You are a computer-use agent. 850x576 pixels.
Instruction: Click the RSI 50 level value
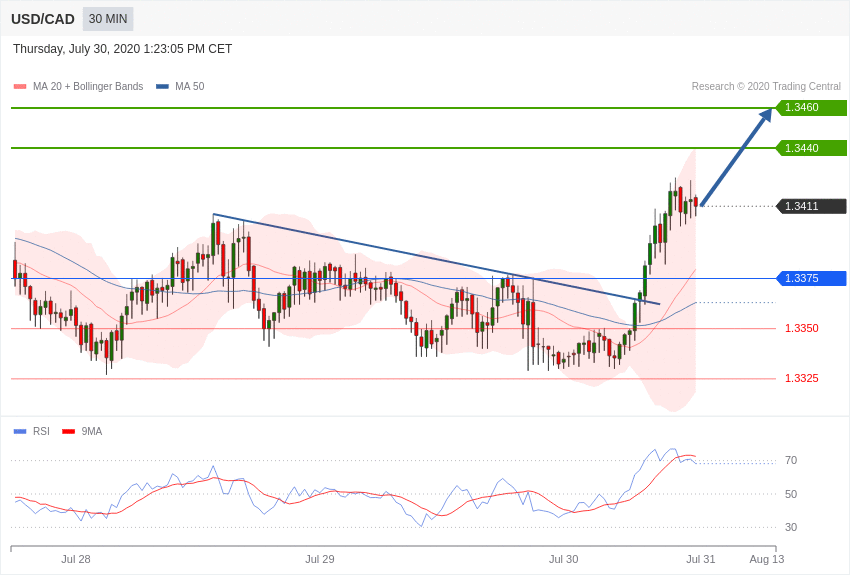point(791,494)
